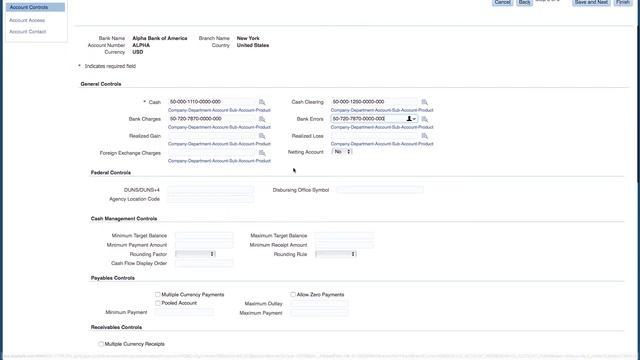Select Account Access in side navigation
Viewport: 640px width, 360px height.
point(27,20)
